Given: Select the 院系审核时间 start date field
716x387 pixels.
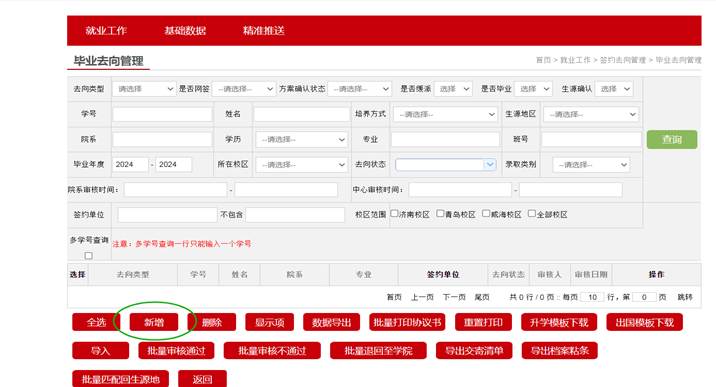Looking at the screenshot, I should click(x=175, y=189).
